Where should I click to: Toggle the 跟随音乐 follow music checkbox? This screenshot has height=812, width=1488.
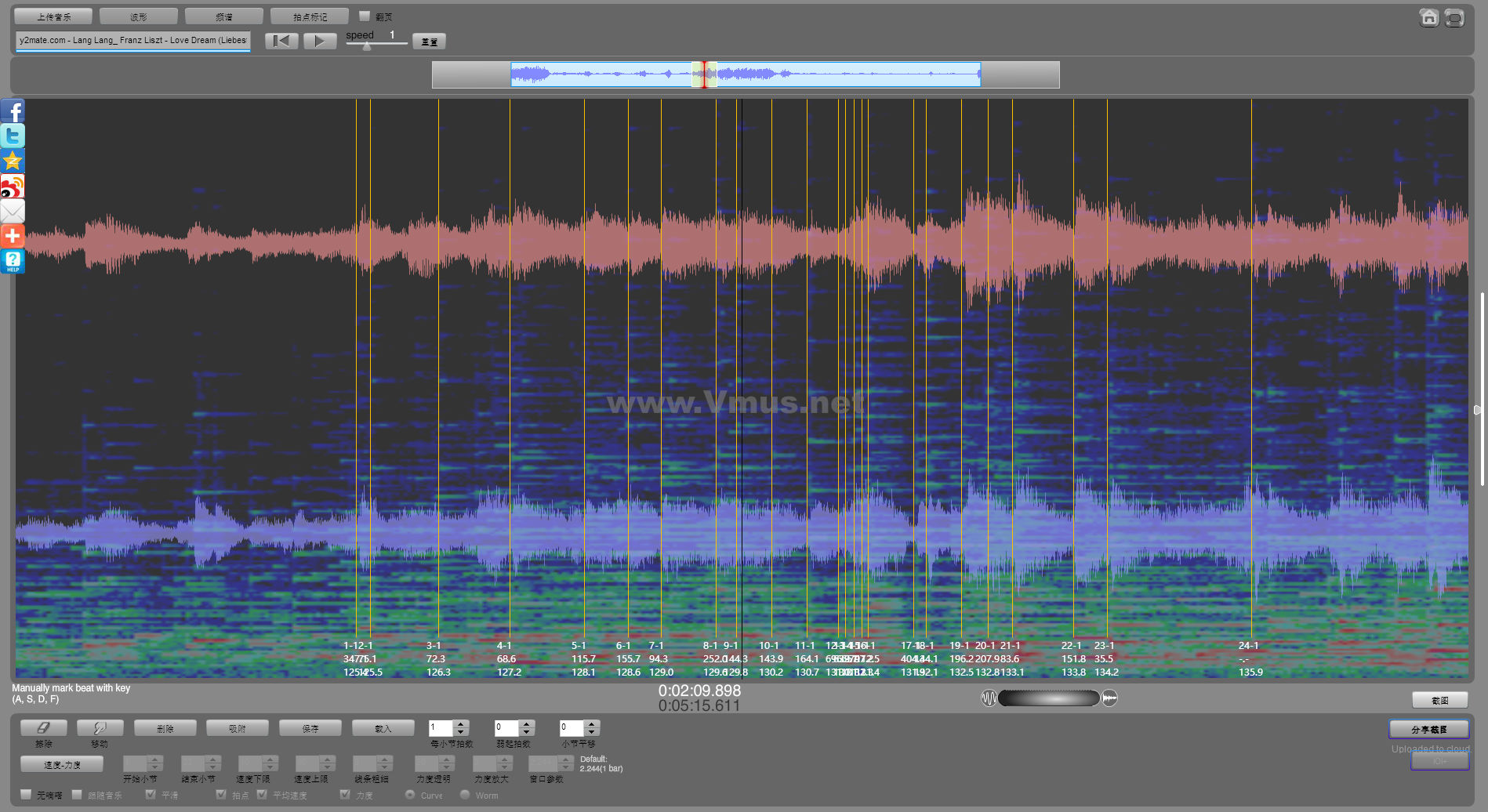77,795
